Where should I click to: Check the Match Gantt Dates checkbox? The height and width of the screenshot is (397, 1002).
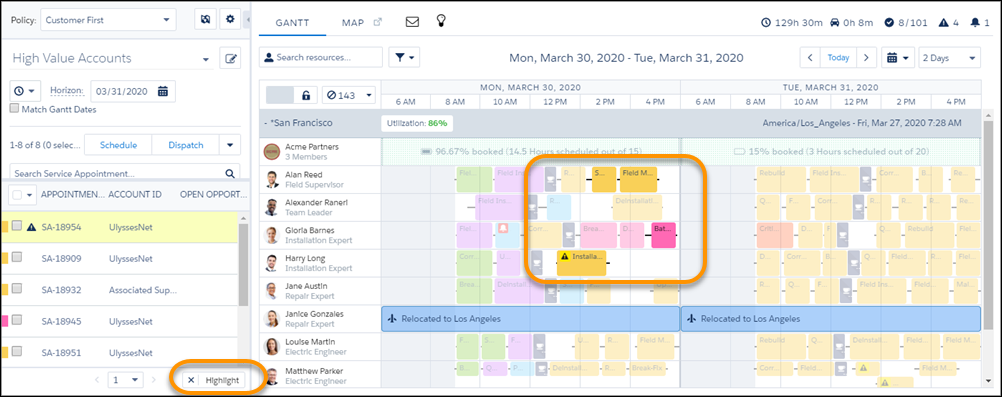pos(15,109)
